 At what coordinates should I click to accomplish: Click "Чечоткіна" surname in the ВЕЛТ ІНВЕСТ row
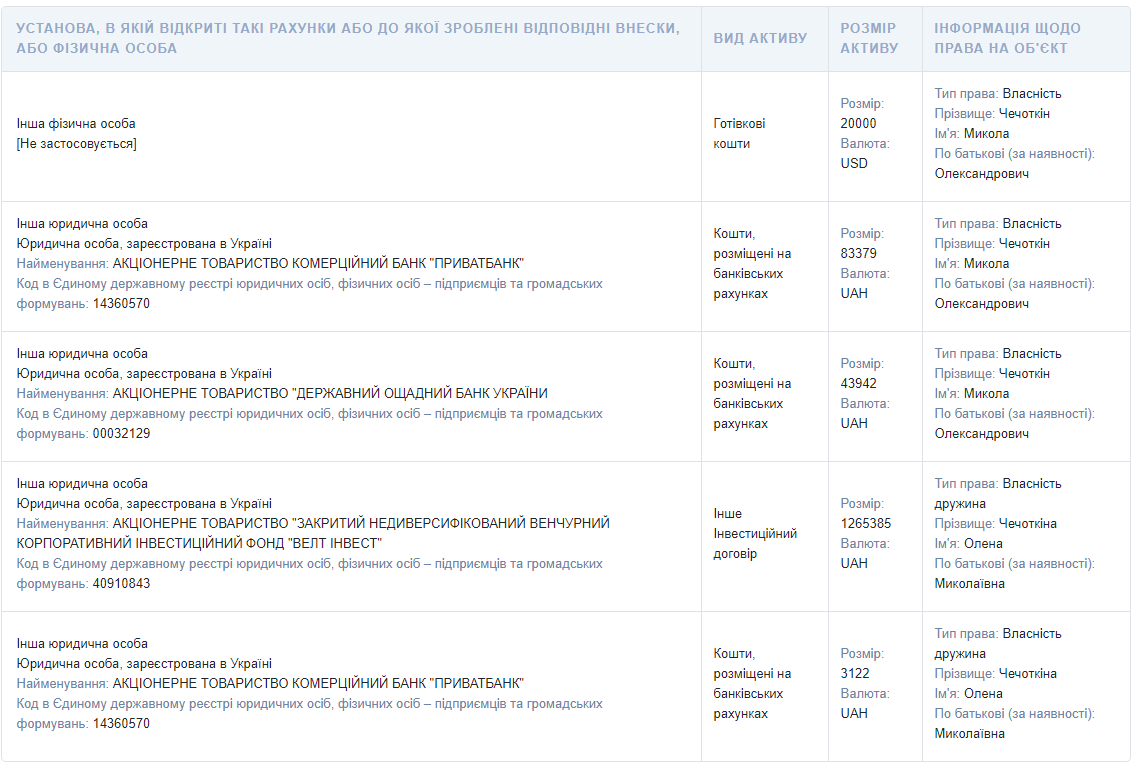(1027, 524)
